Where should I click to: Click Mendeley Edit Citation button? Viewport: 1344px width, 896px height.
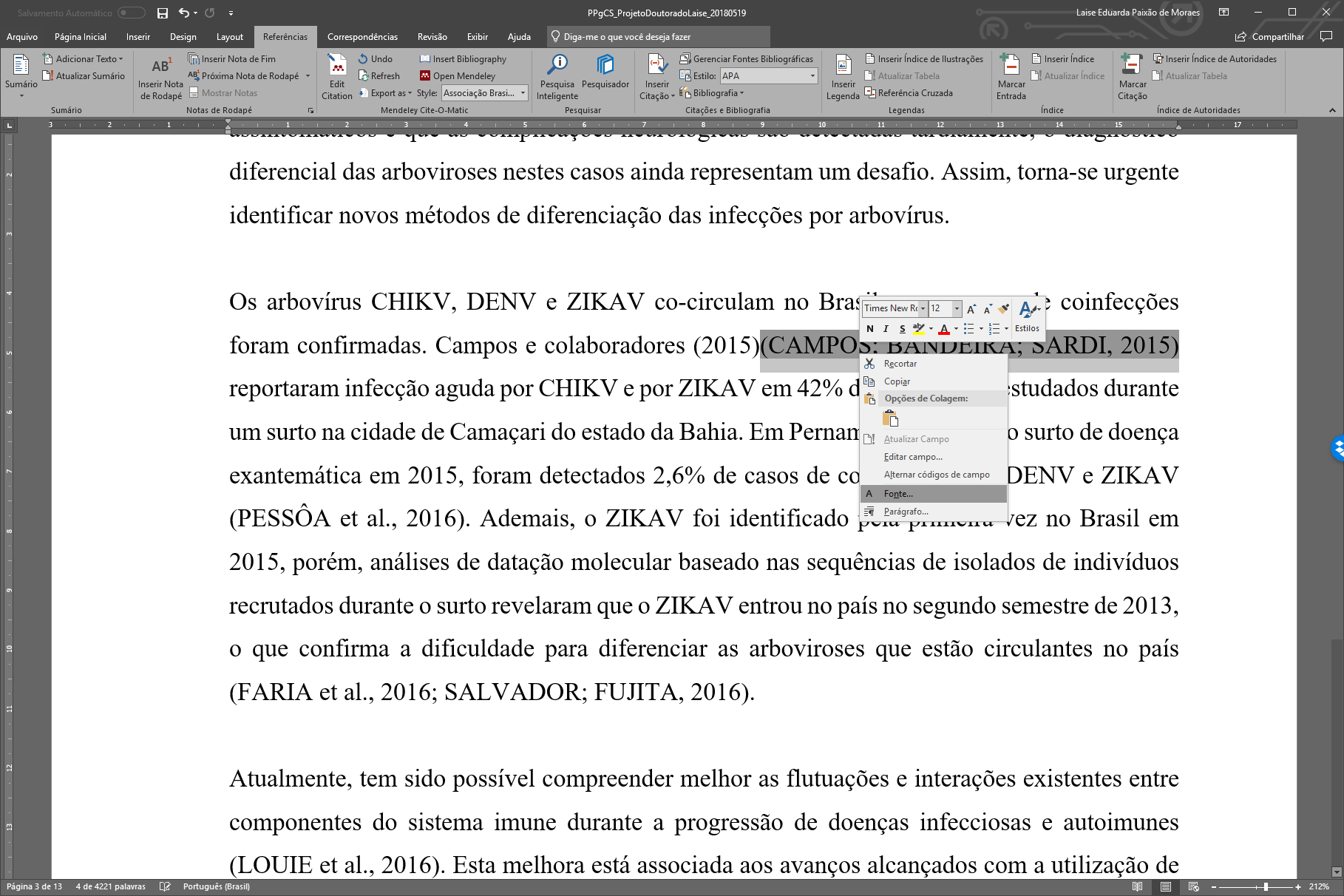tap(337, 77)
